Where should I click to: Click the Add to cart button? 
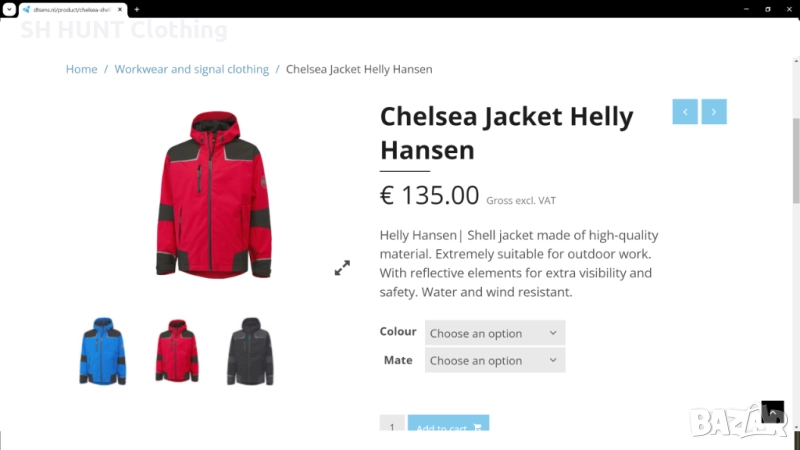pyautogui.click(x=448, y=427)
